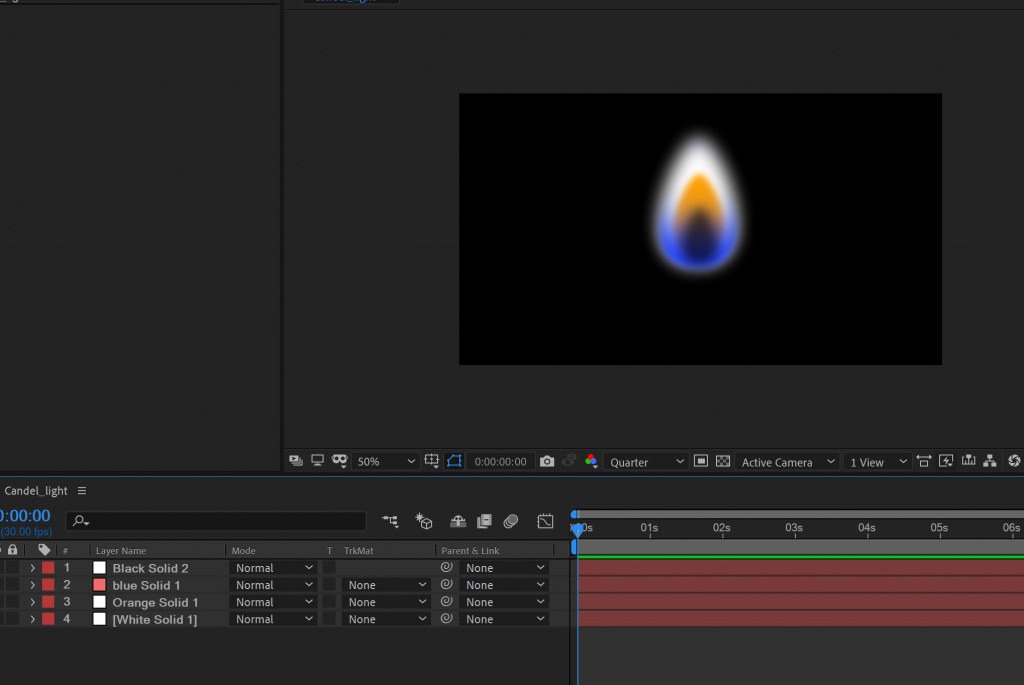Open Composition Flowchart icon
The height and width of the screenshot is (685, 1024).
(990, 461)
